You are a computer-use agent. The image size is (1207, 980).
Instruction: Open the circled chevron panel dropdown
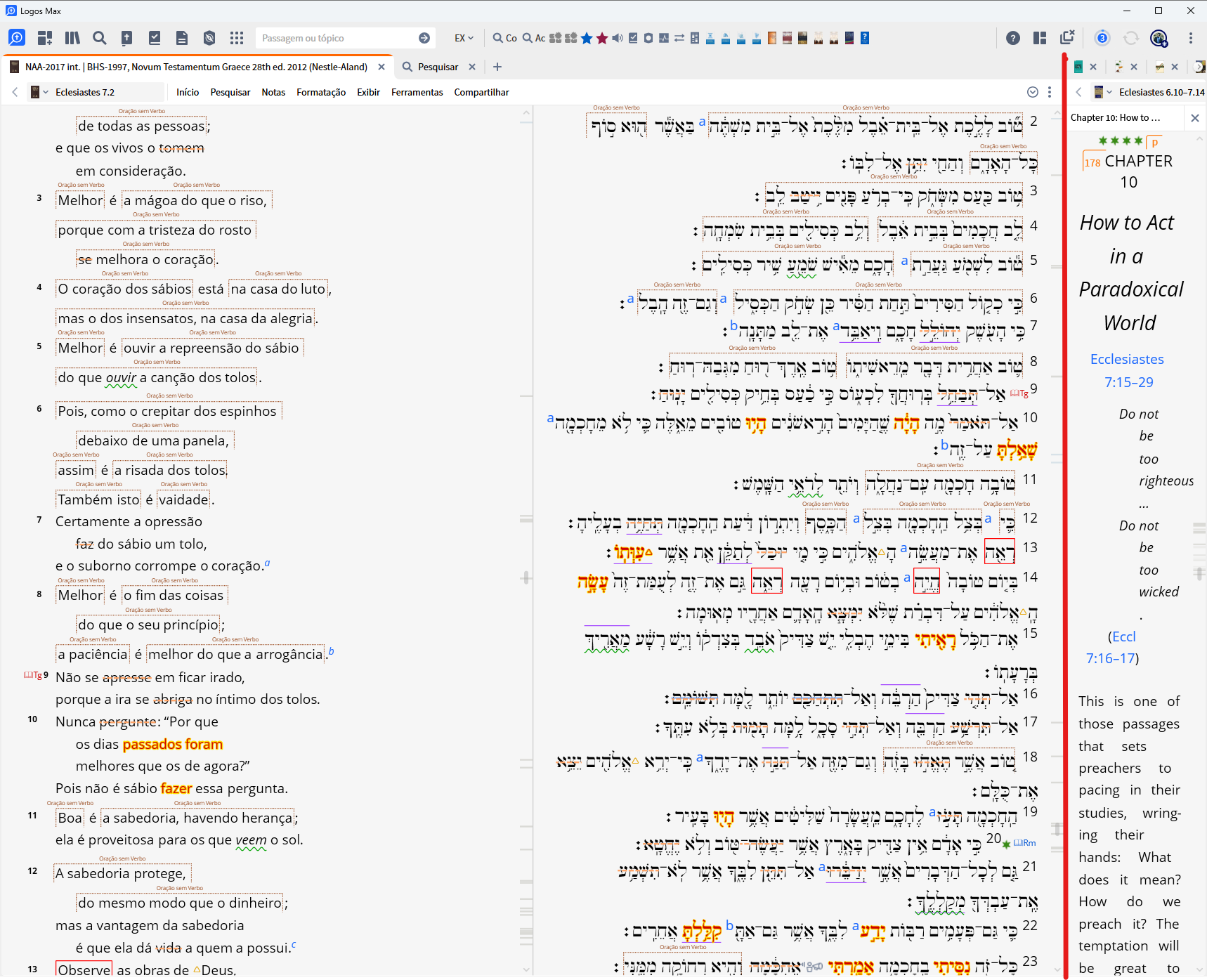pos(1033,92)
